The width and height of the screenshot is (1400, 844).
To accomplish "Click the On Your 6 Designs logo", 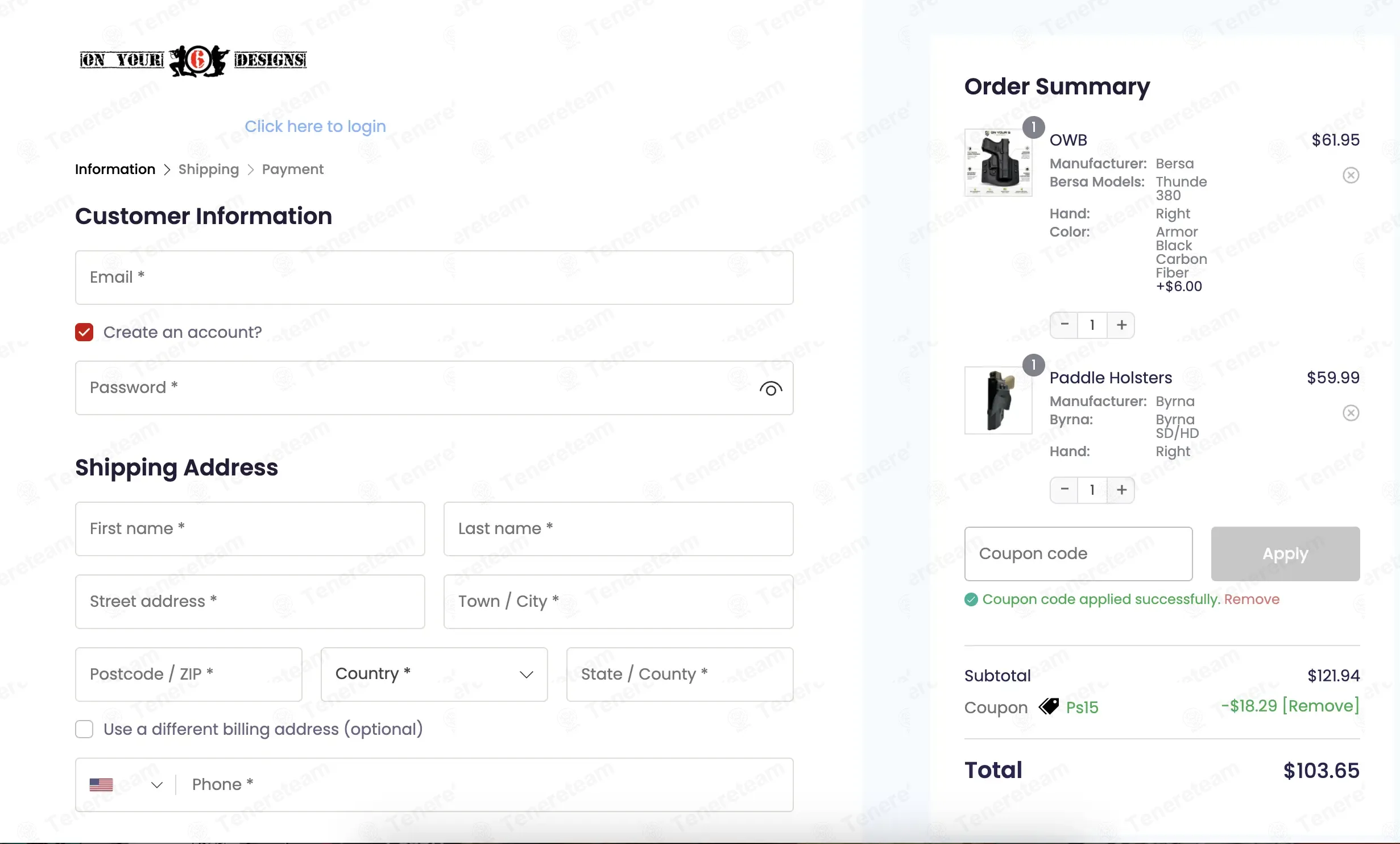I will click(x=193, y=60).
